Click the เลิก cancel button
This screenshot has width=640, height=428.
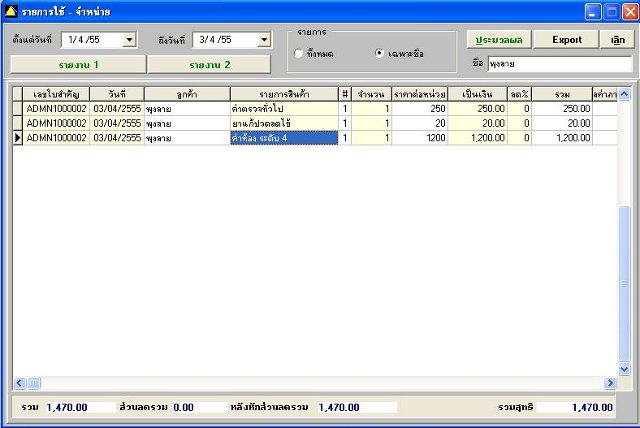pos(617,40)
